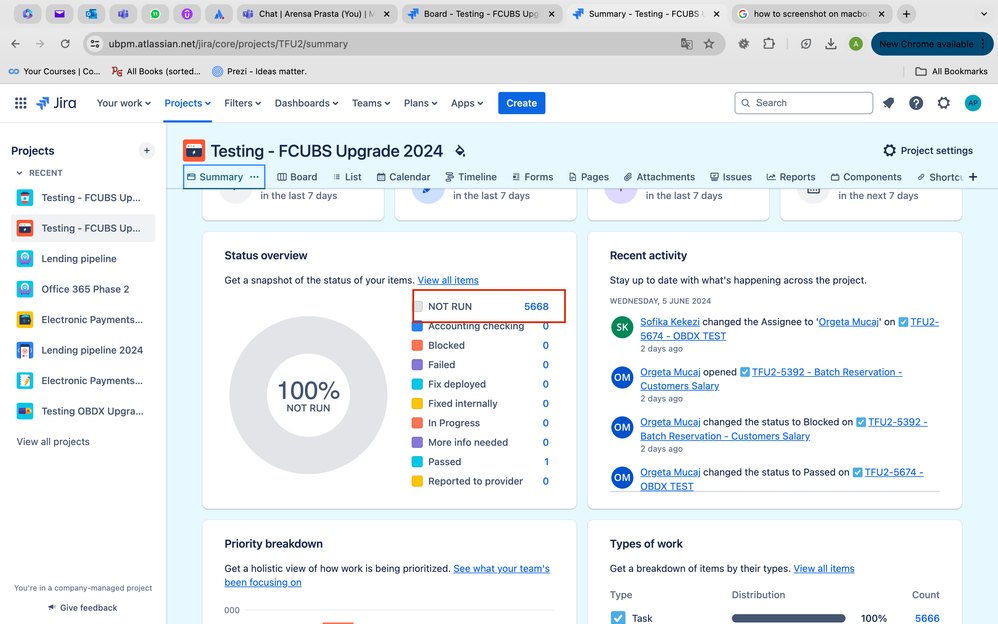The image size is (998, 624).
Task: Click the Create button
Action: point(521,103)
